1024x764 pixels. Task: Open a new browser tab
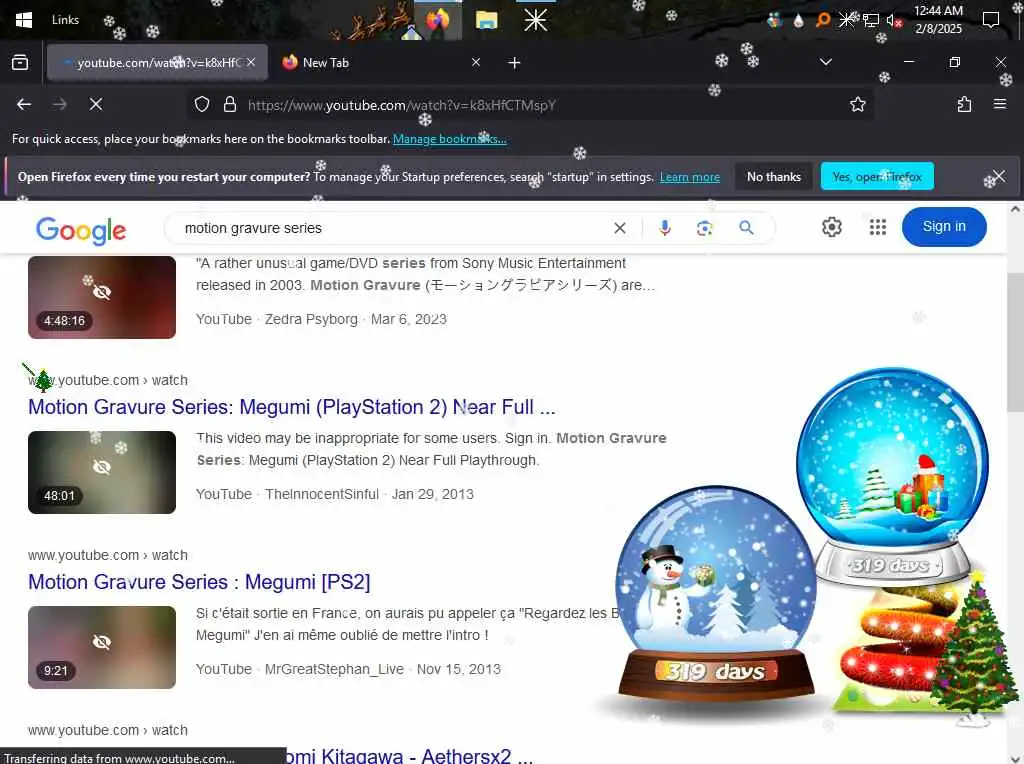pyautogui.click(x=515, y=63)
